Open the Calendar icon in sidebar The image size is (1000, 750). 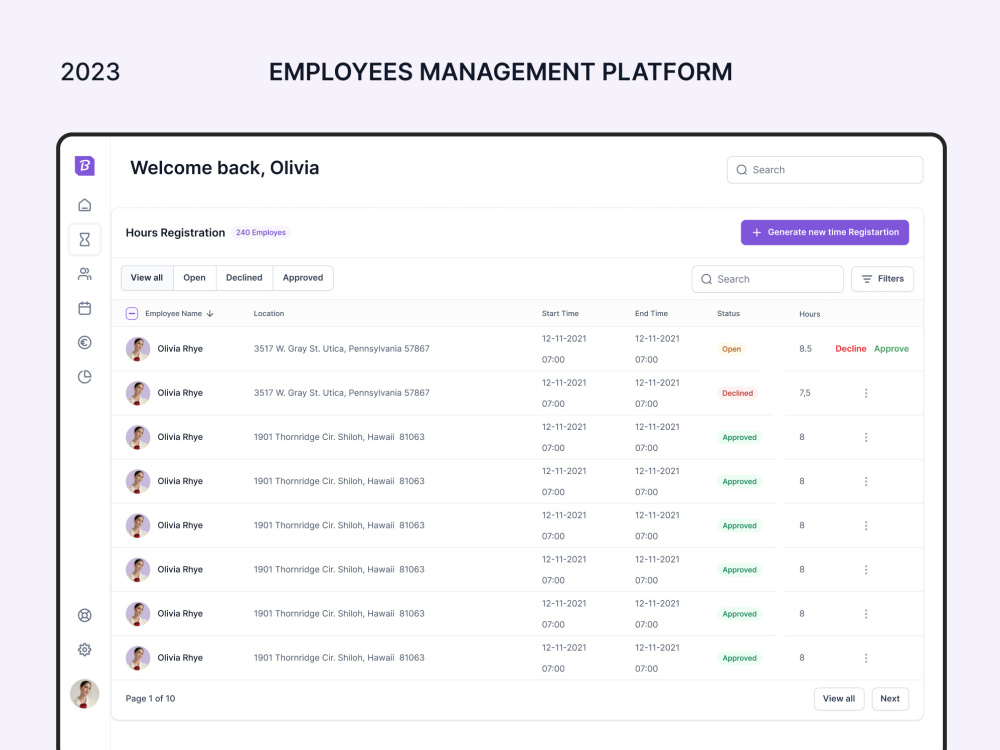click(x=85, y=309)
